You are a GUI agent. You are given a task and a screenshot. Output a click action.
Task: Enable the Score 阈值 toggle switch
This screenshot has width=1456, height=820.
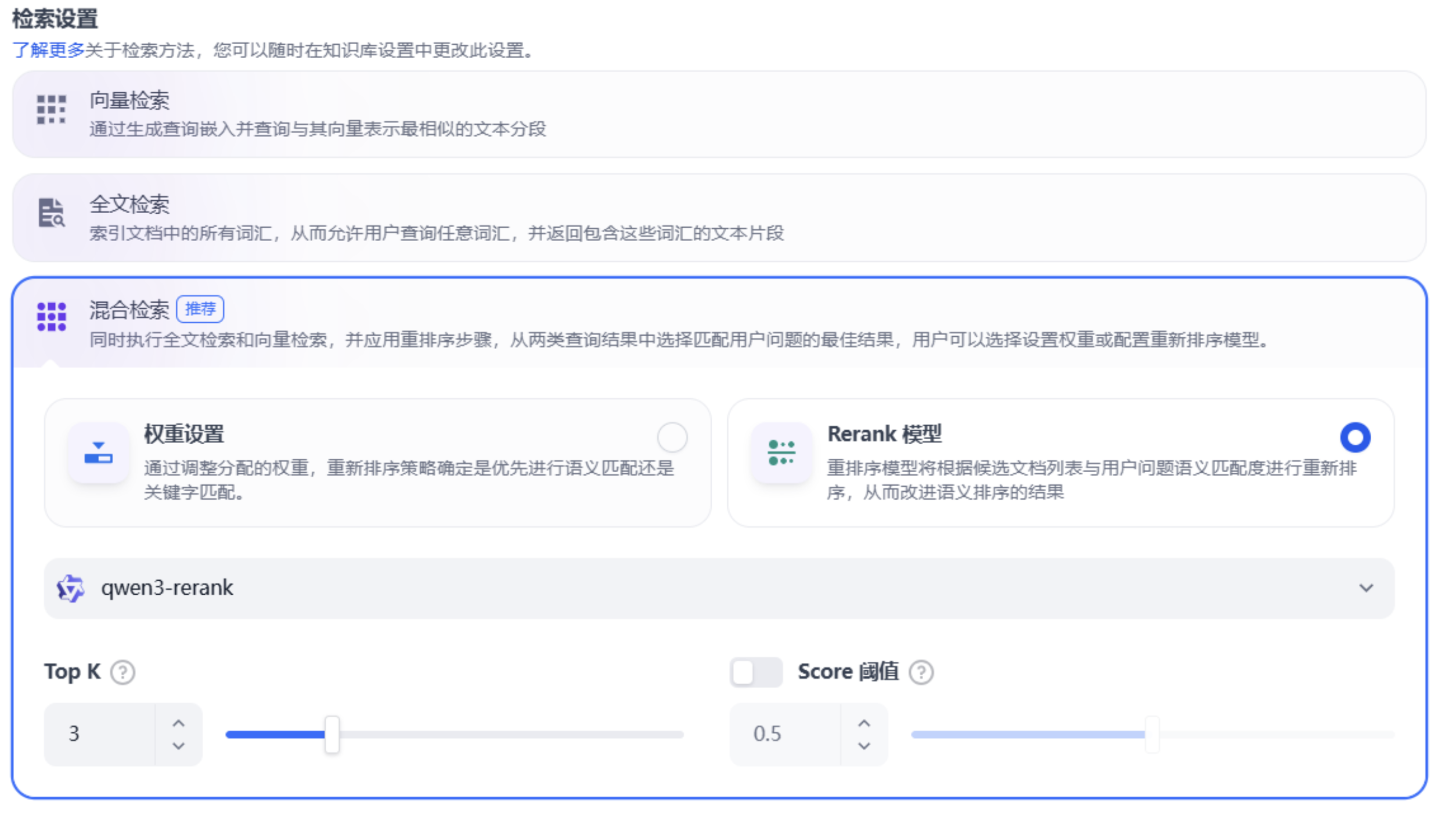(x=756, y=672)
